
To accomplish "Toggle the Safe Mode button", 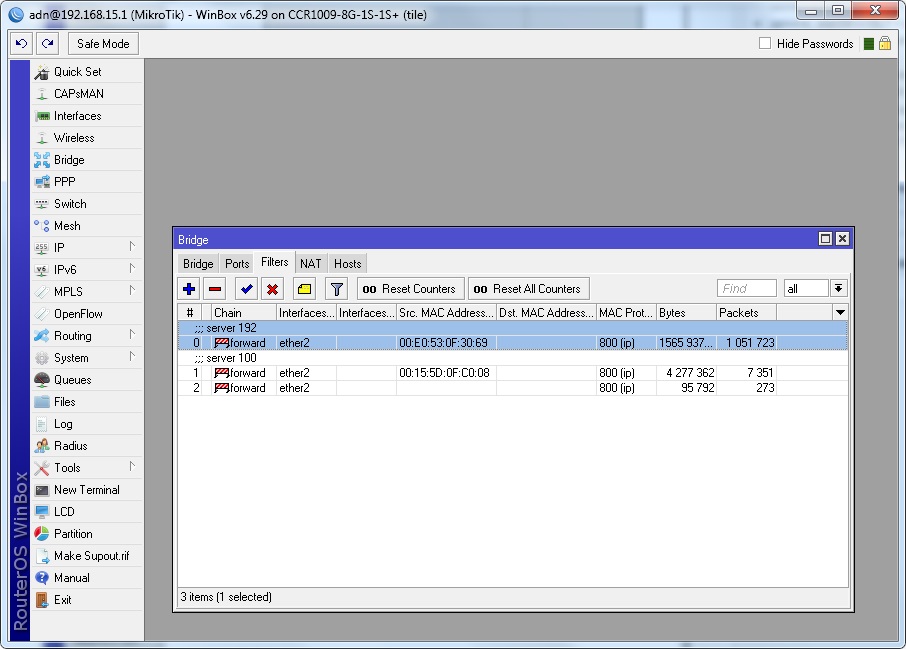I will 103,44.
